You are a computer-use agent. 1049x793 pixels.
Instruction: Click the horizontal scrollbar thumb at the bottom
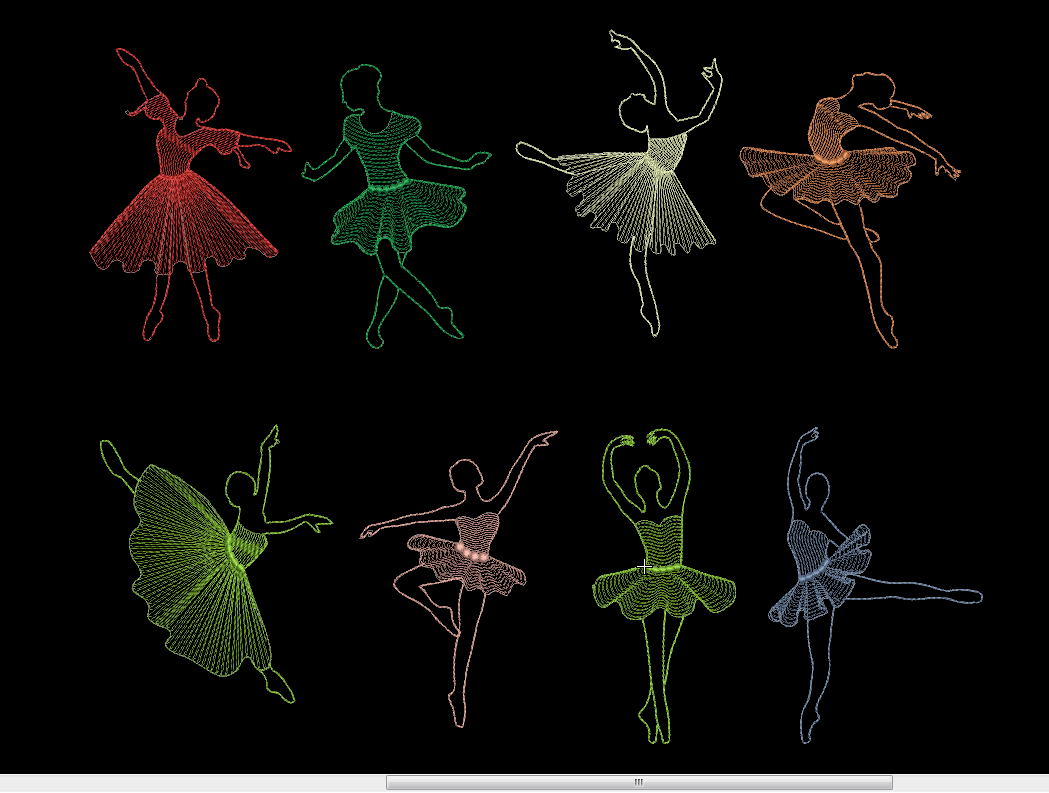coord(639,782)
